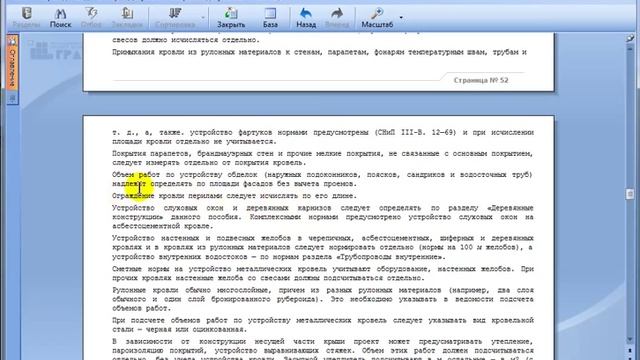
Task: Open the База toolbar button
Action: (x=270, y=18)
